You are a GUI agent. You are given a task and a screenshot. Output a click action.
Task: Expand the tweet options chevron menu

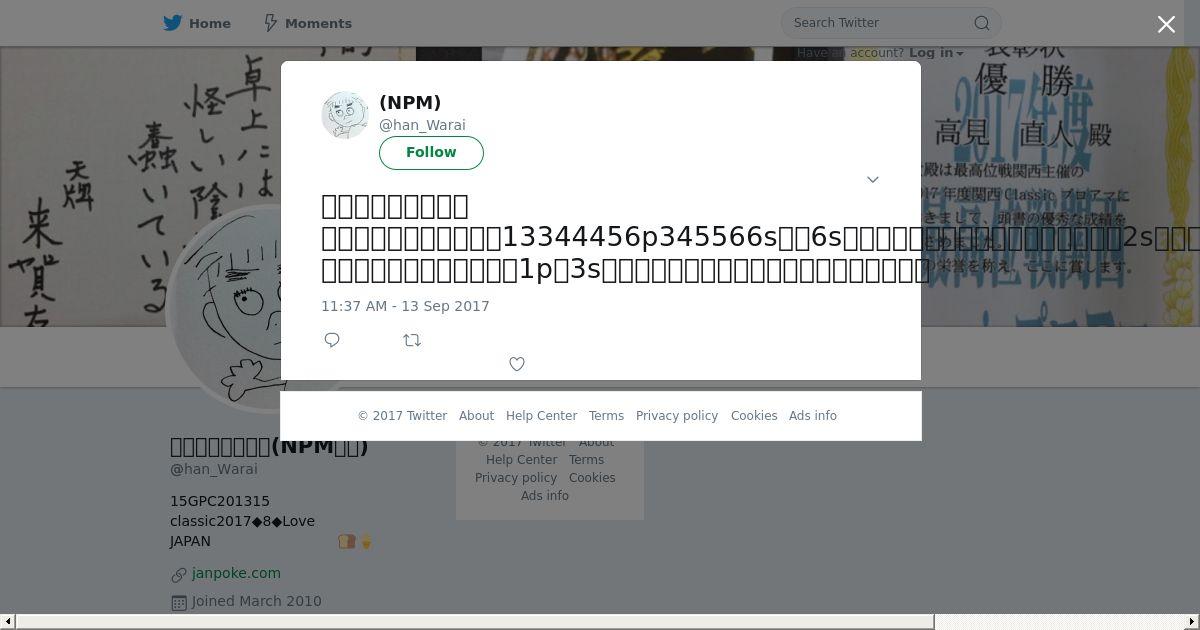click(x=873, y=180)
